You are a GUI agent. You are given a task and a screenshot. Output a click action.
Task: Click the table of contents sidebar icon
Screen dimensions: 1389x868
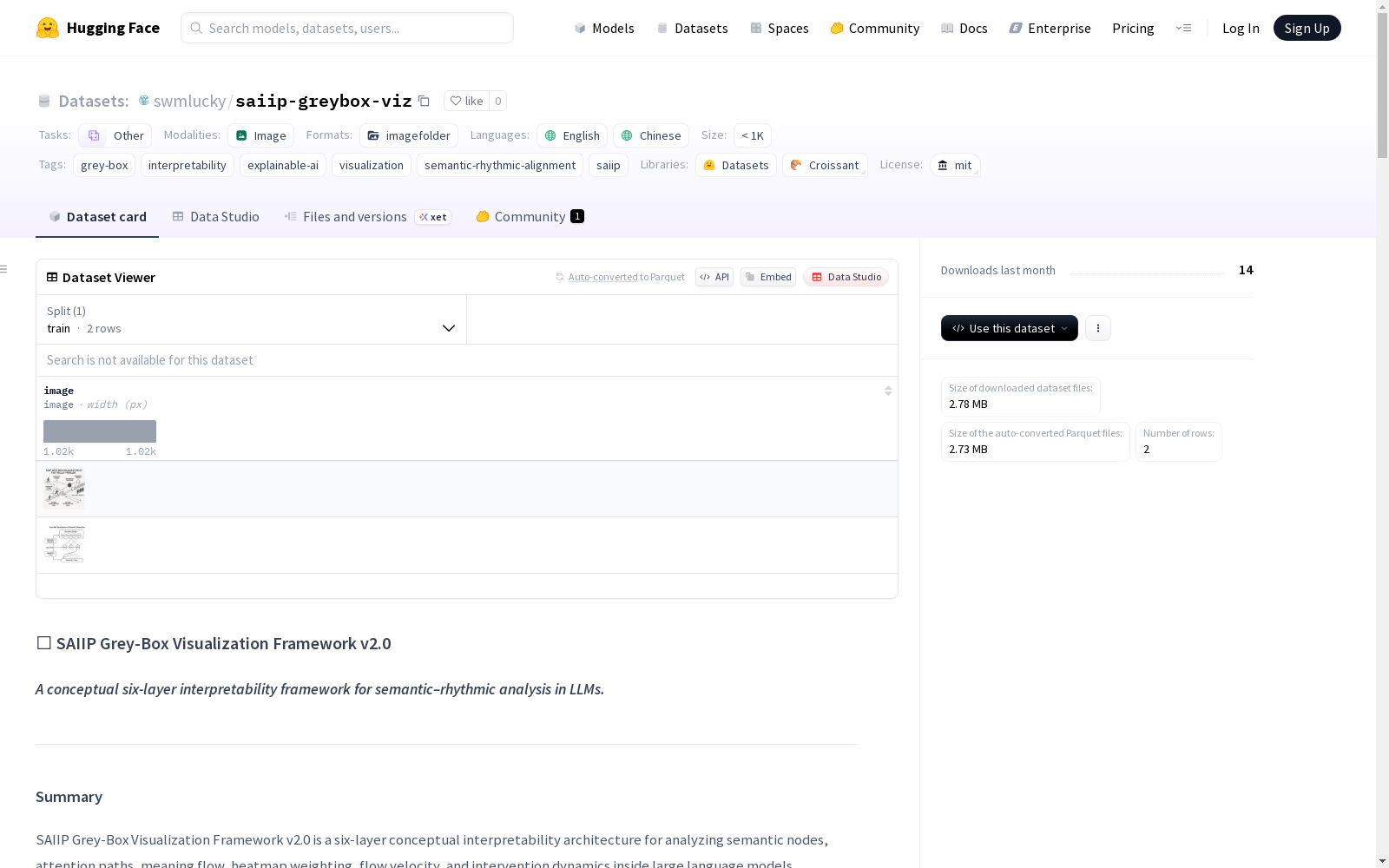click(x=4, y=269)
